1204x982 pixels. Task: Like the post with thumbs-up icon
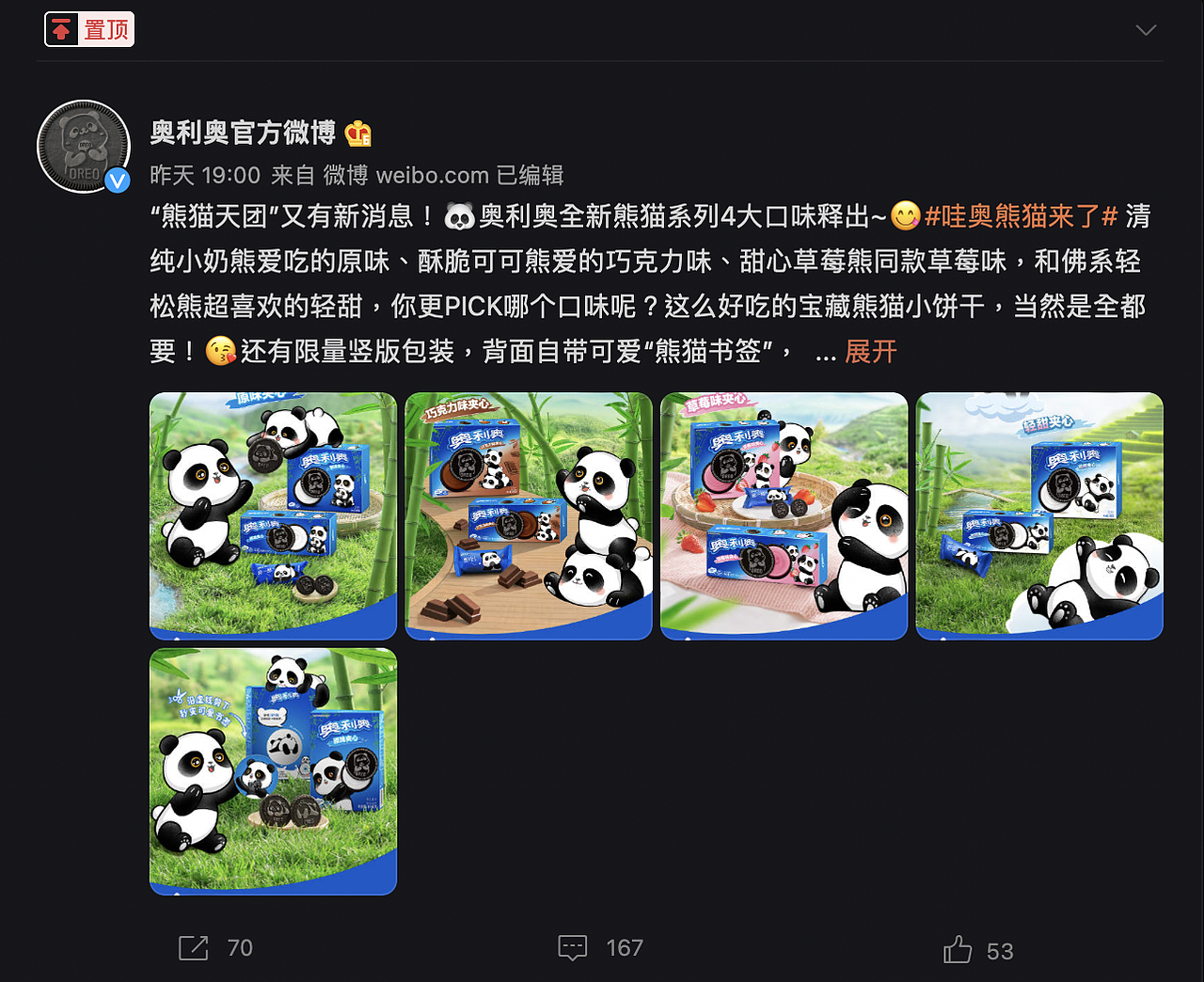click(x=958, y=949)
